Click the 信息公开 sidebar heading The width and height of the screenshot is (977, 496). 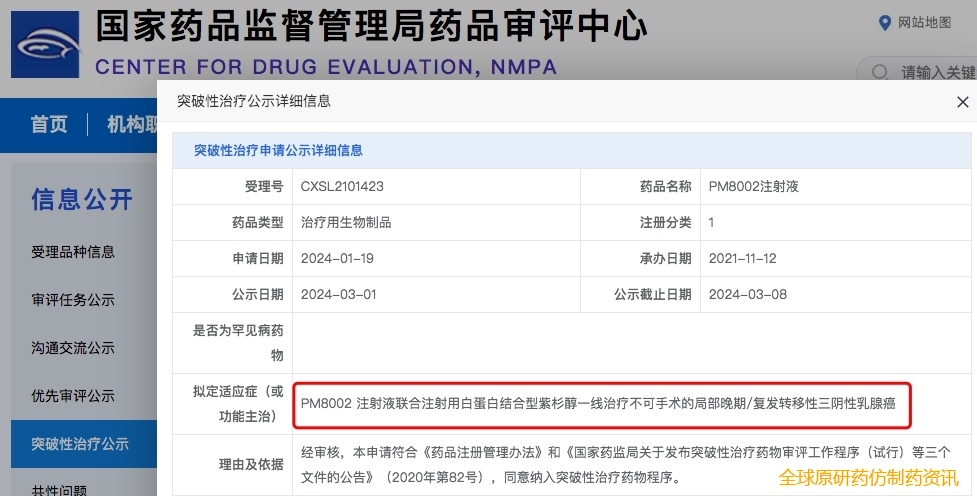[x=82, y=199]
